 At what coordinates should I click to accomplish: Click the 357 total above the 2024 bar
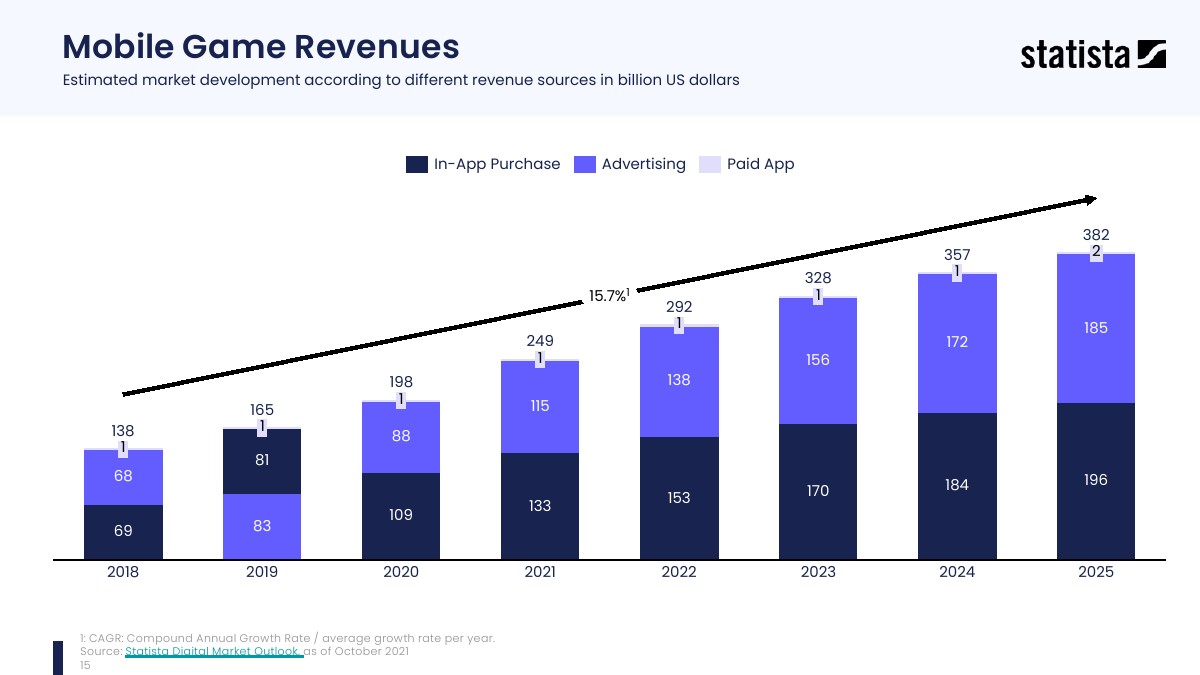pos(957,255)
